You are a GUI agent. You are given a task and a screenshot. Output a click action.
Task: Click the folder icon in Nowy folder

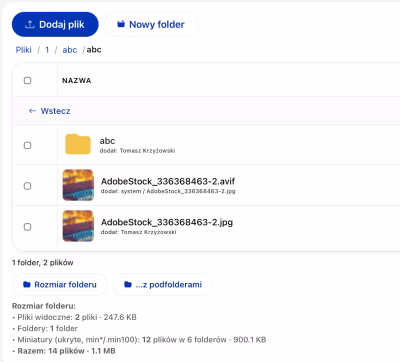[121, 24]
